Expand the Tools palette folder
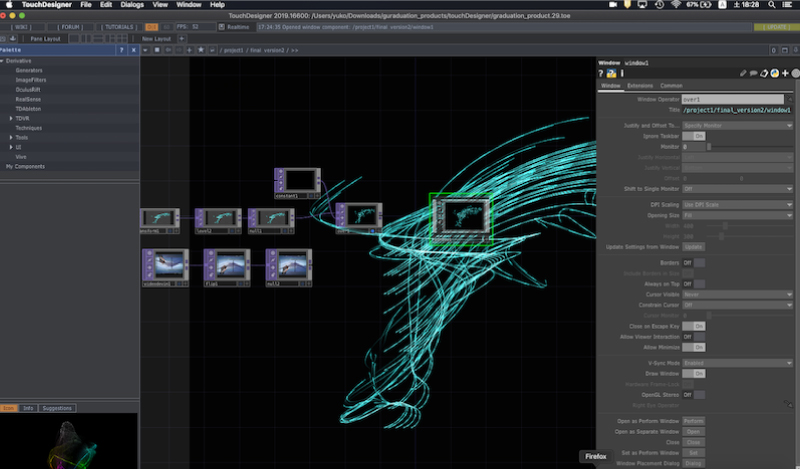Image resolution: width=800 pixels, height=469 pixels. pyautogui.click(x=11, y=138)
